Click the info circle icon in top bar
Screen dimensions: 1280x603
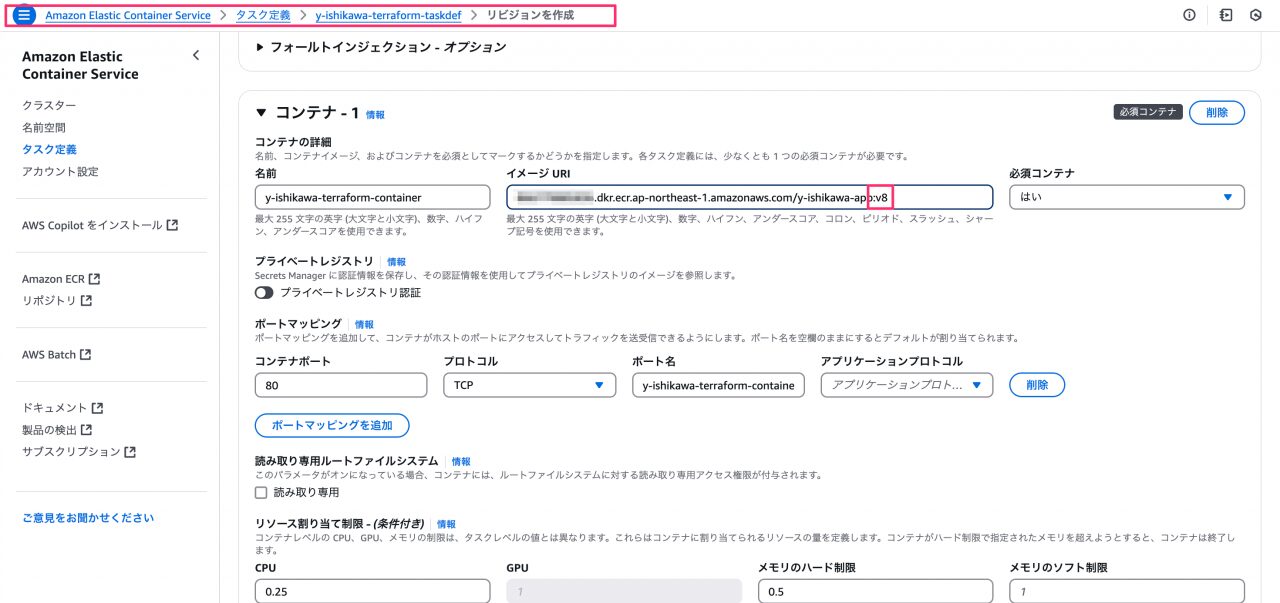click(1189, 15)
